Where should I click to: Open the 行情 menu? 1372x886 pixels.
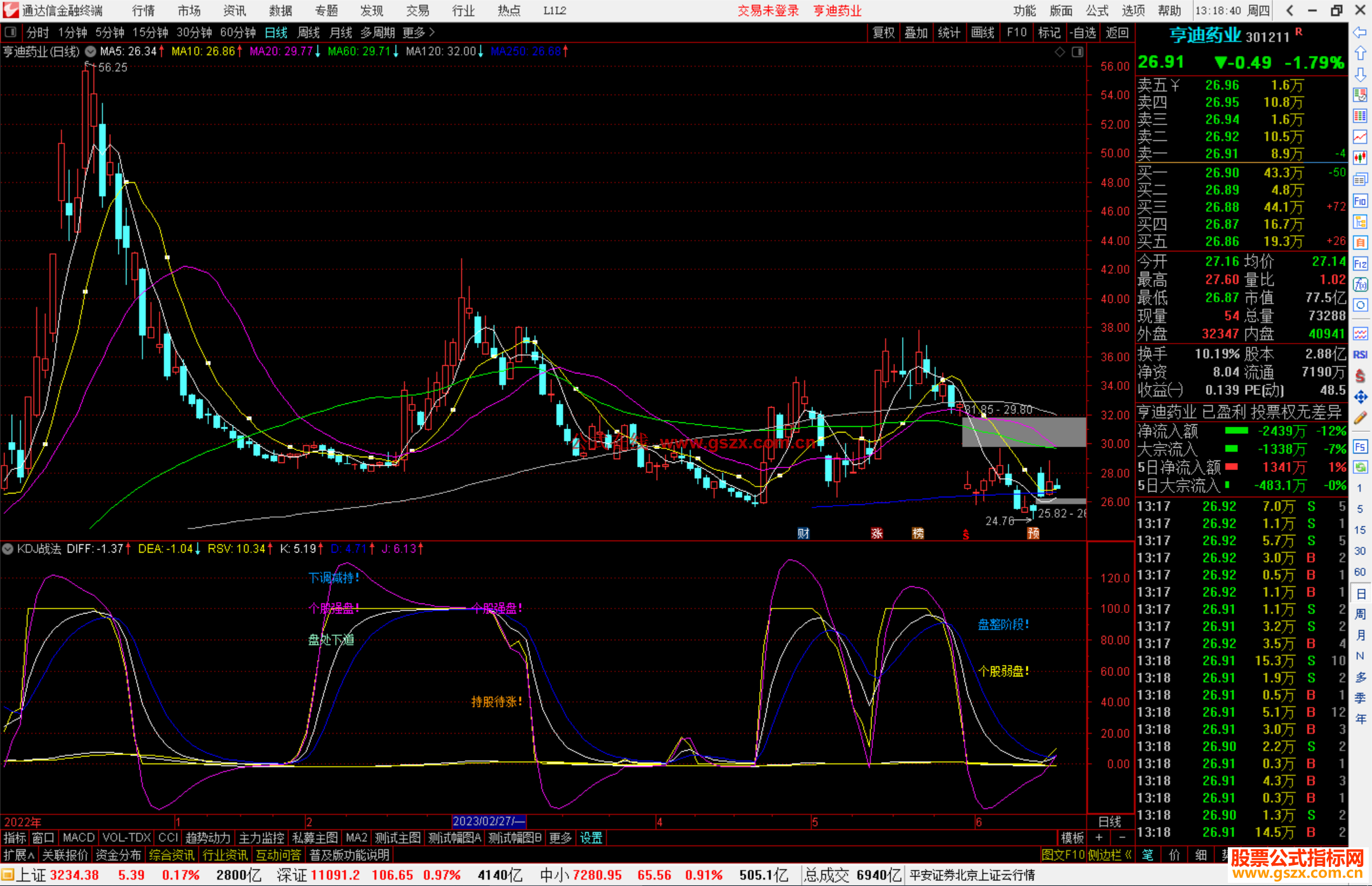click(x=144, y=11)
